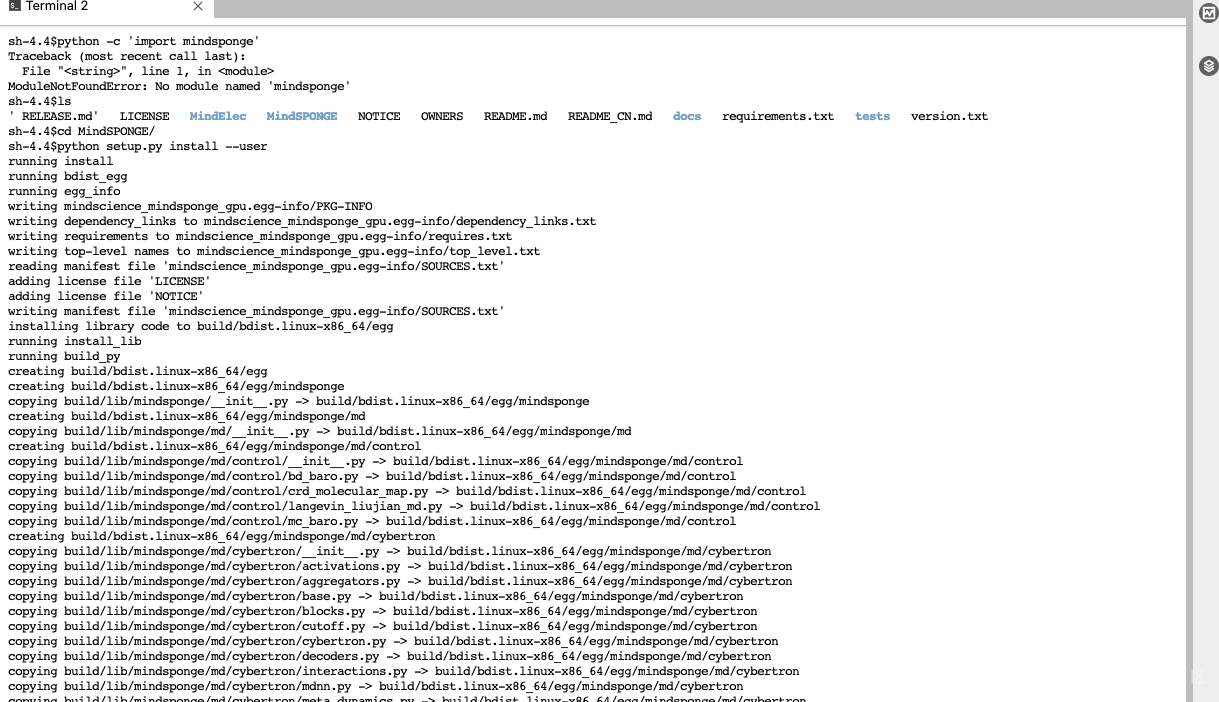Click the "adding license file 'LICENSE'" line
The image size is (1219, 702).
(110, 281)
